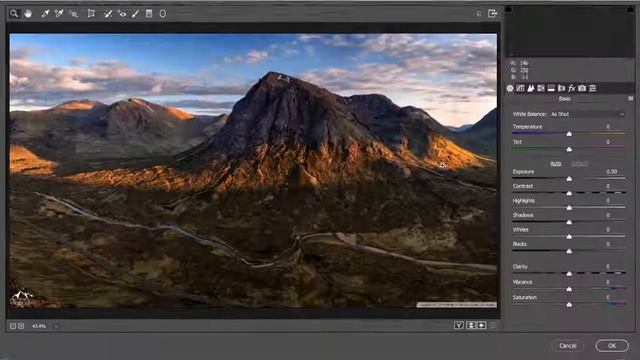
Task: Open the Basic panel flyout menu
Action: click(x=631, y=99)
